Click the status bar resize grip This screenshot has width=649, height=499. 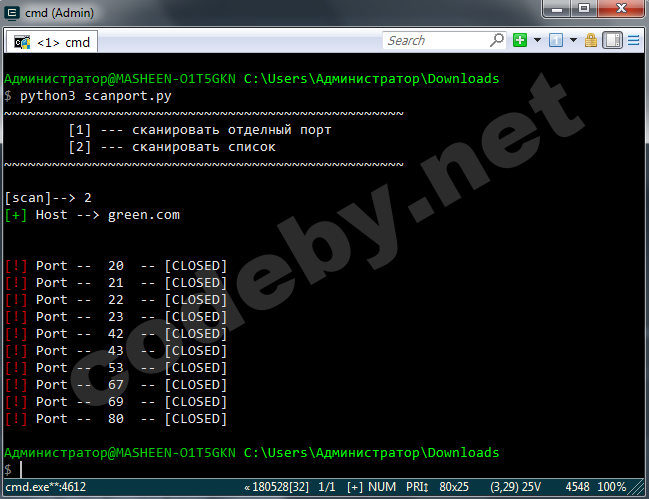point(636,487)
